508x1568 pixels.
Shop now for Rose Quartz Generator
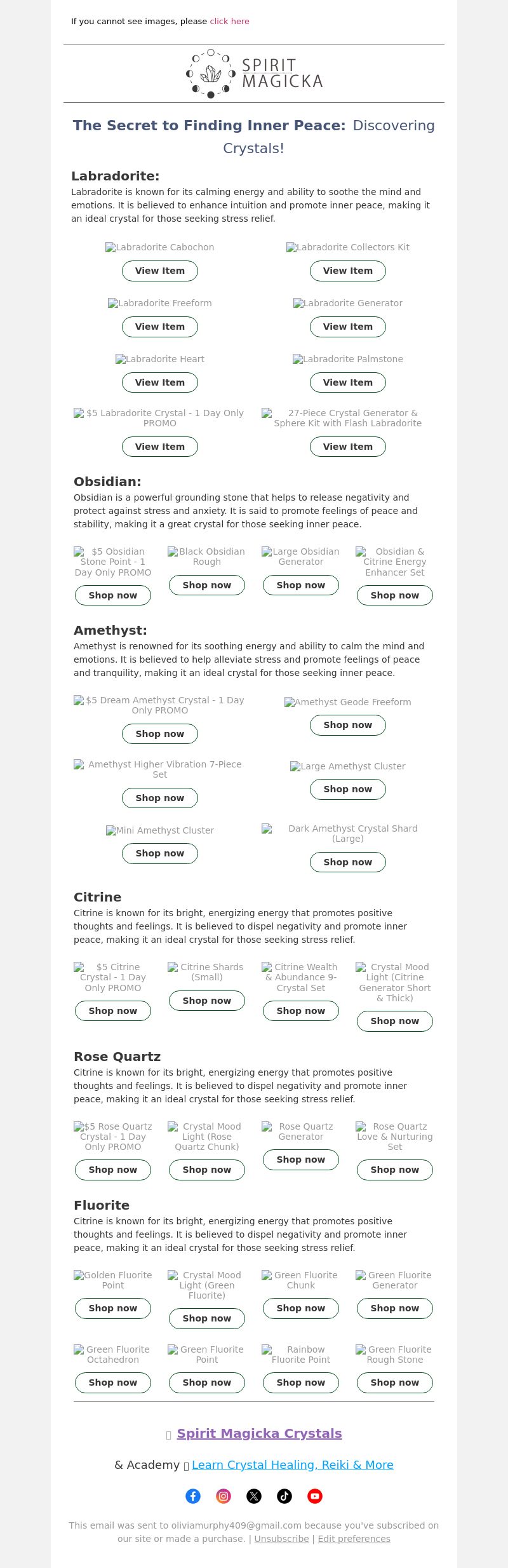301,1159
